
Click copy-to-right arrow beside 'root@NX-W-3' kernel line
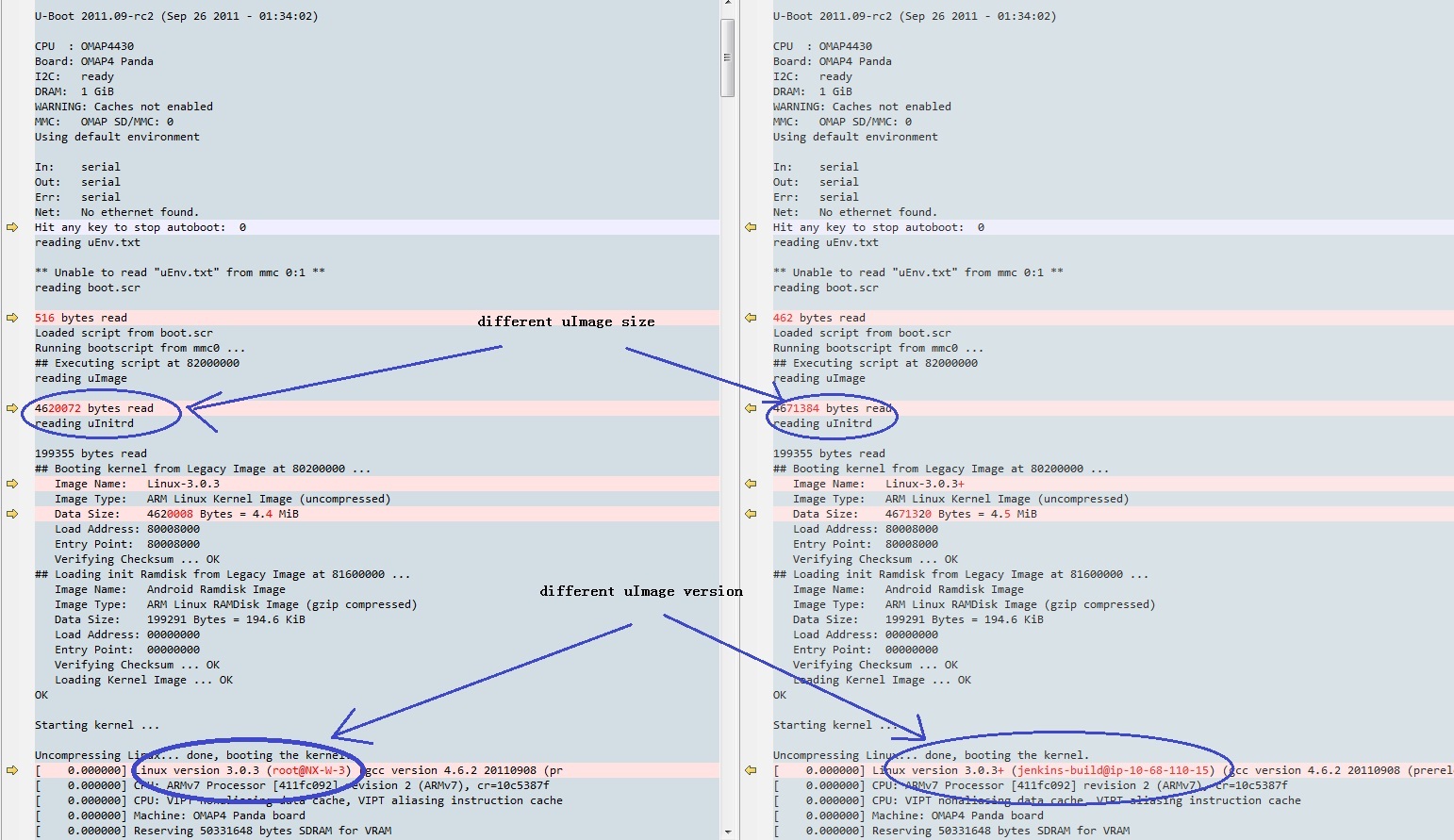[12, 770]
